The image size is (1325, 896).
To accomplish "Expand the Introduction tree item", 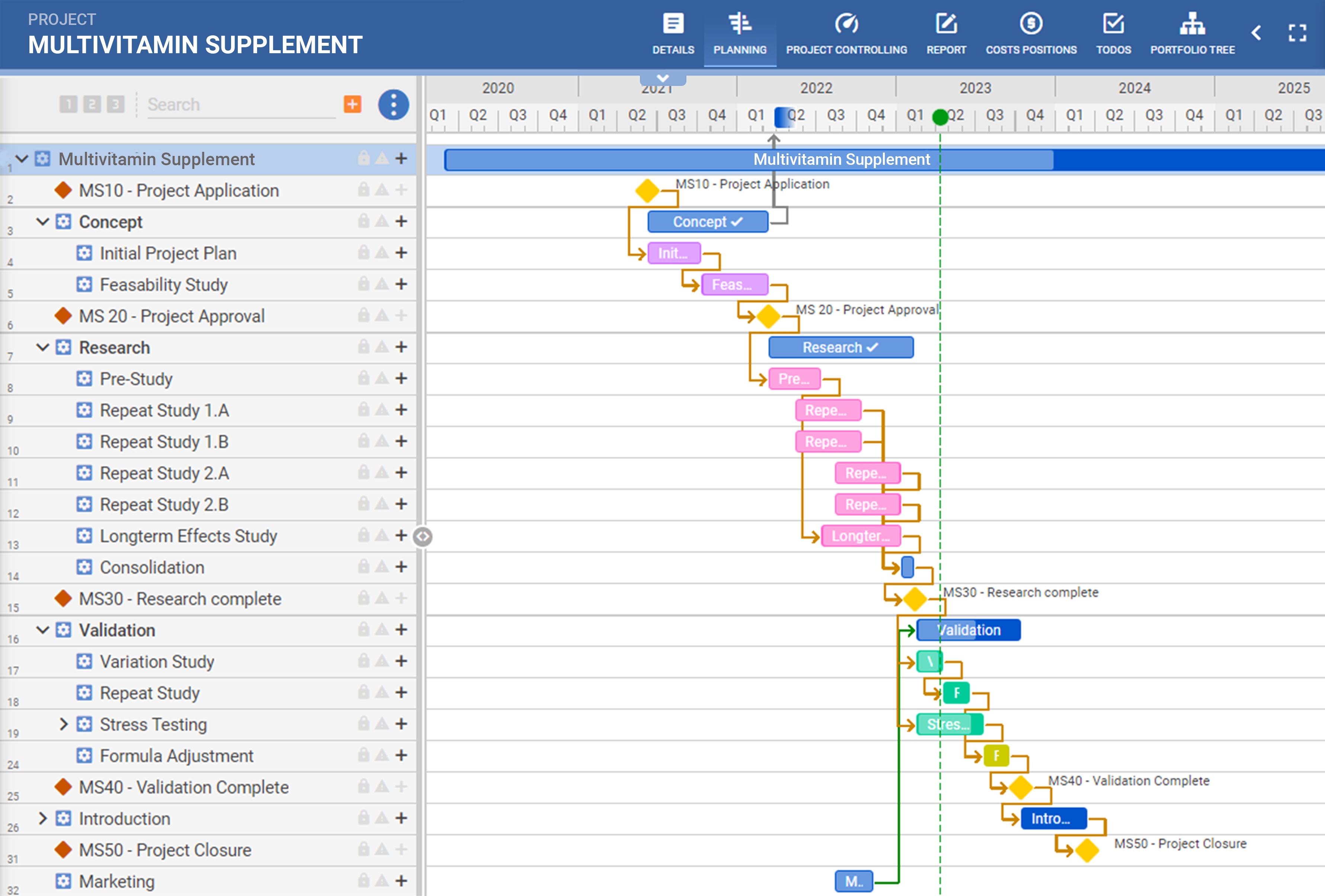I will coord(42,818).
